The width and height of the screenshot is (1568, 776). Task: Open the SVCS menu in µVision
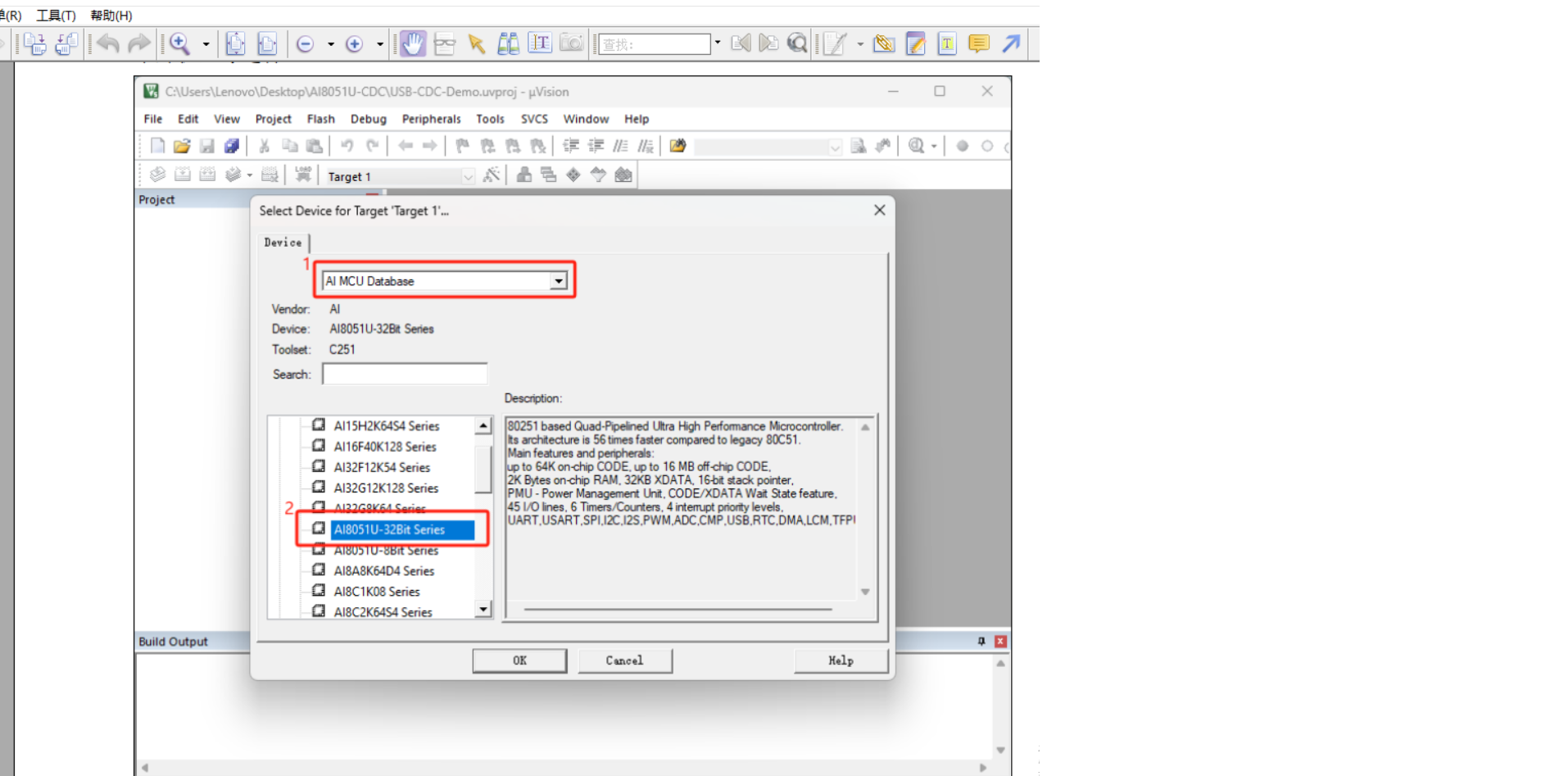click(534, 119)
